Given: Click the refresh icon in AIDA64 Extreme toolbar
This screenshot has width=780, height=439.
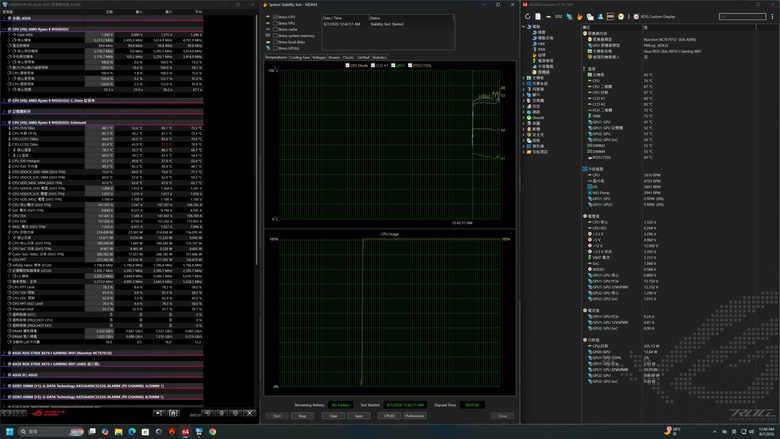Looking at the screenshot, I should (527, 16).
